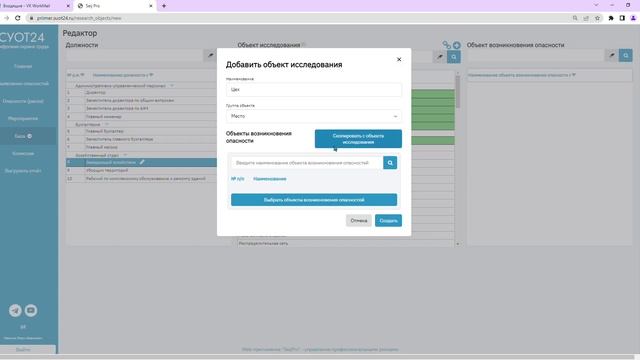Click the research objects list vertical scrollbar

tap(458, 92)
